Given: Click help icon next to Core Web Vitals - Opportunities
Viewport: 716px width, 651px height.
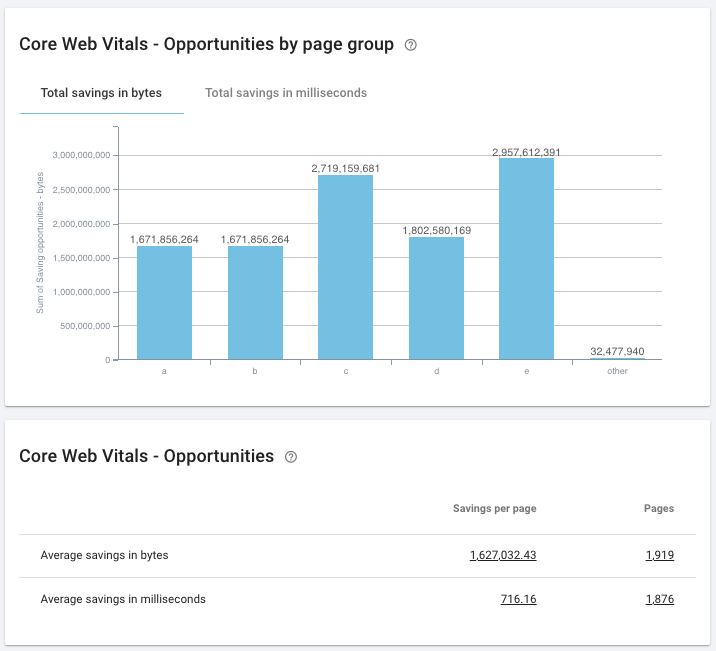Looking at the screenshot, I should [291, 457].
